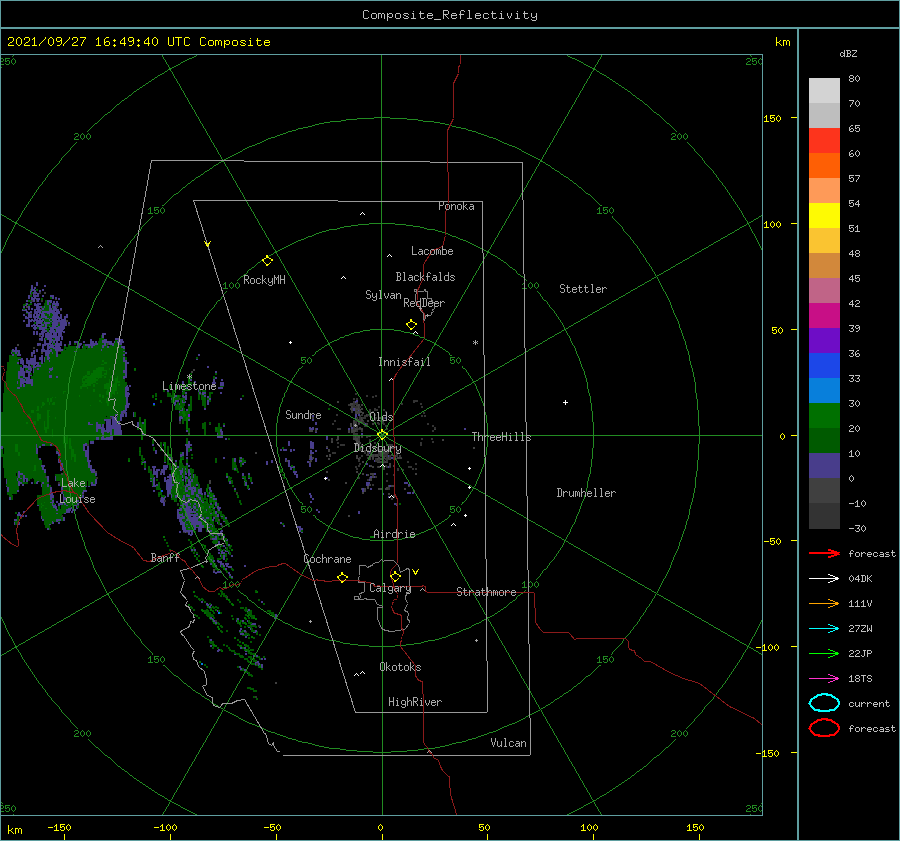Click the yellow diamond marker near Cochrane
This screenshot has height=841, width=900.
coord(342,578)
